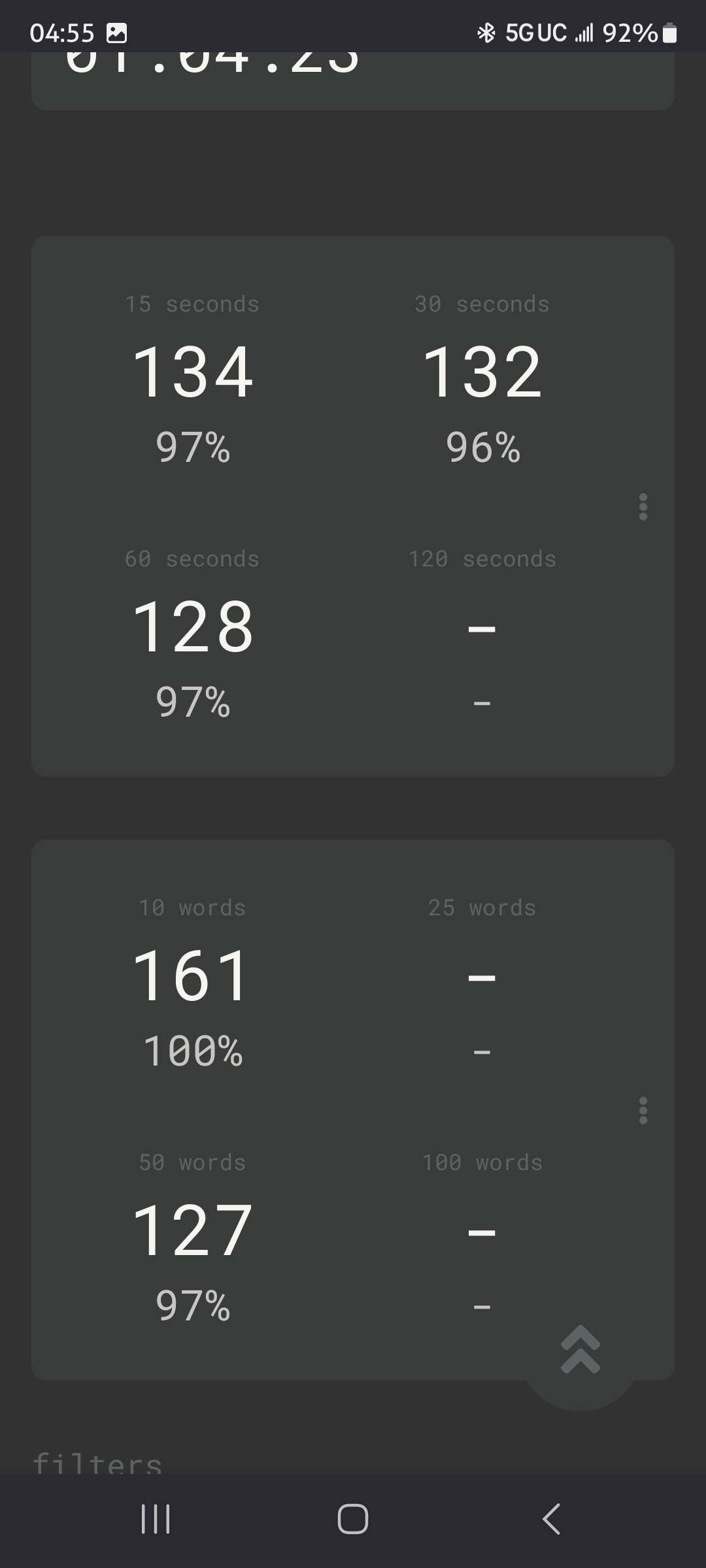Viewport: 706px width, 1568px height.
Task: Select the 60 seconds score 128
Action: [193, 627]
